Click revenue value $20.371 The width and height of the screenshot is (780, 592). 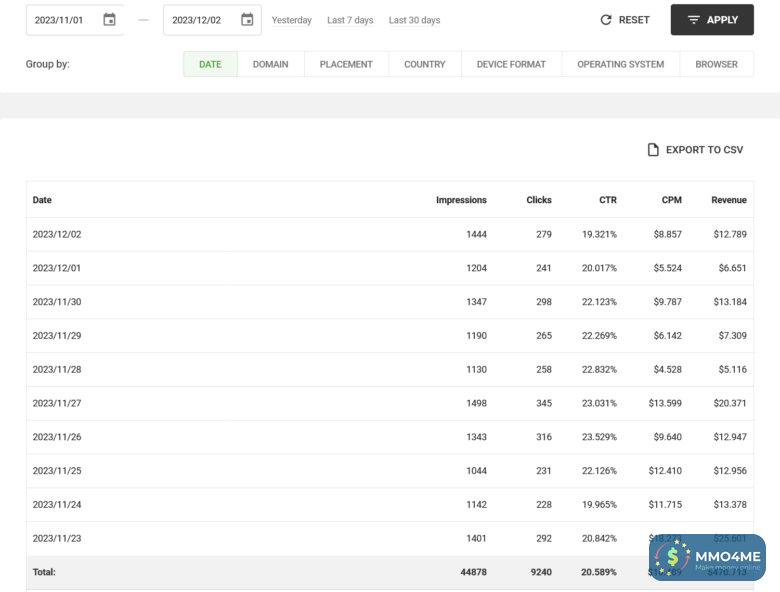click(730, 403)
